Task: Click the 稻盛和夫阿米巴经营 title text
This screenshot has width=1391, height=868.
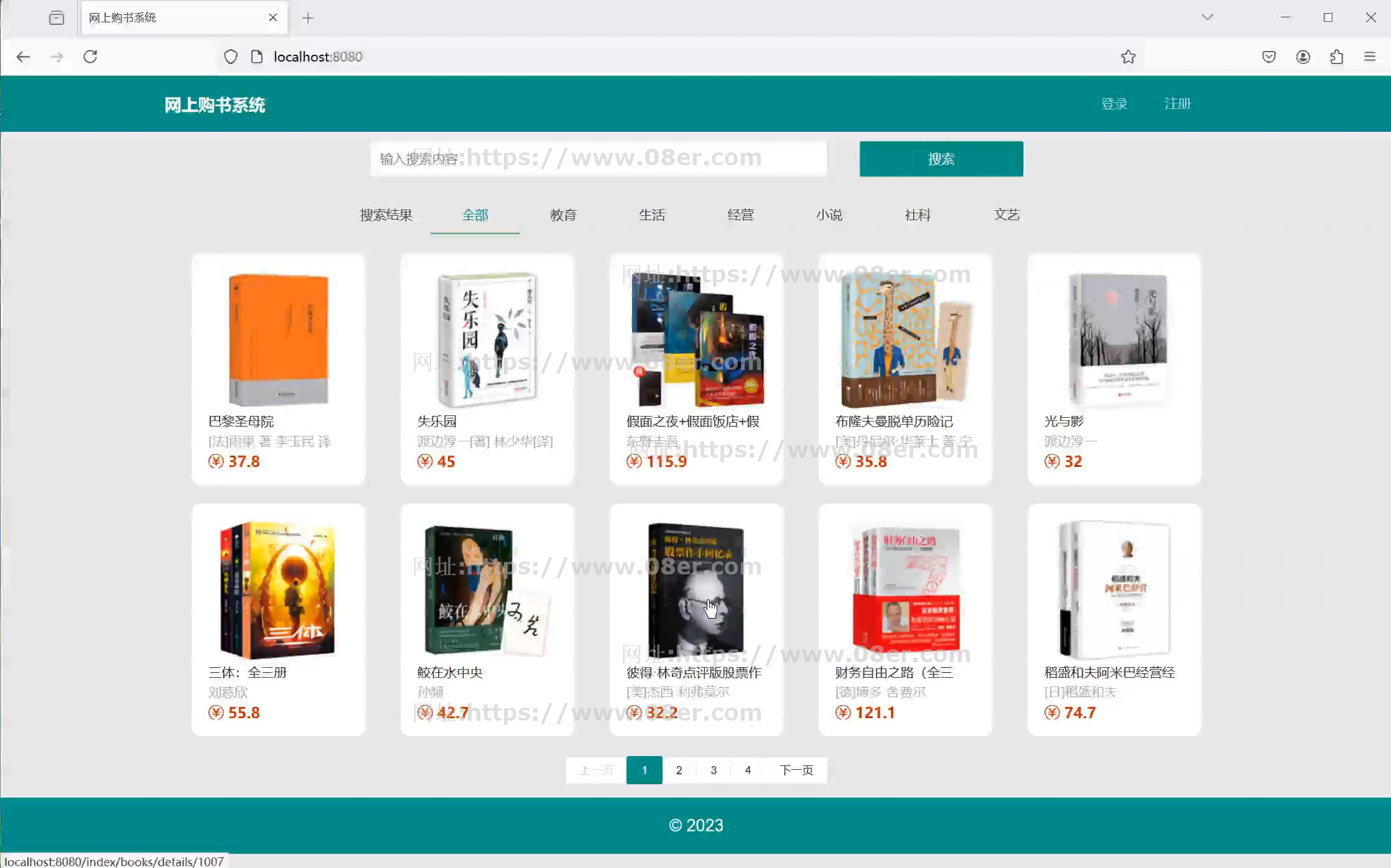Action: pyautogui.click(x=1109, y=673)
